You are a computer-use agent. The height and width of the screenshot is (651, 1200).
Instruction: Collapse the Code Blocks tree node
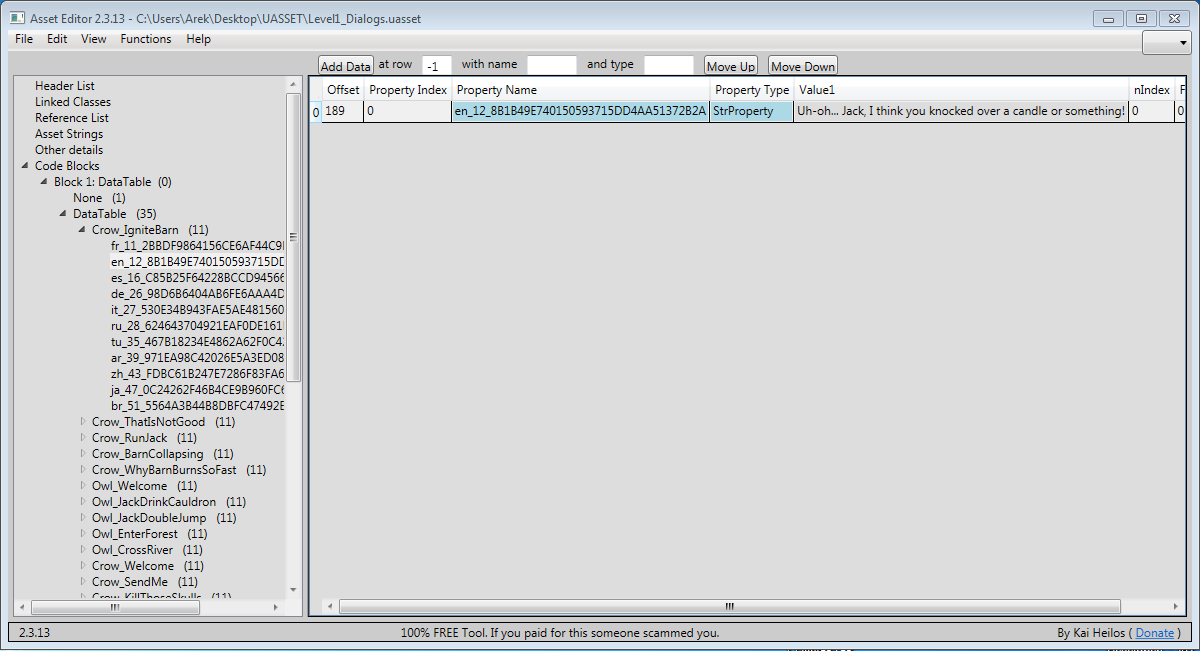click(24, 166)
